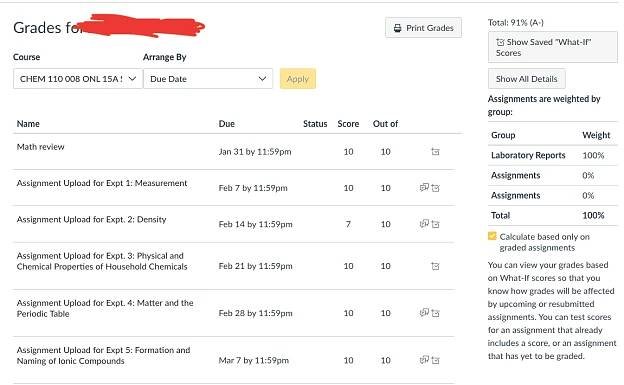Open Assignment Upload for Expt. 2: Density

(92, 219)
